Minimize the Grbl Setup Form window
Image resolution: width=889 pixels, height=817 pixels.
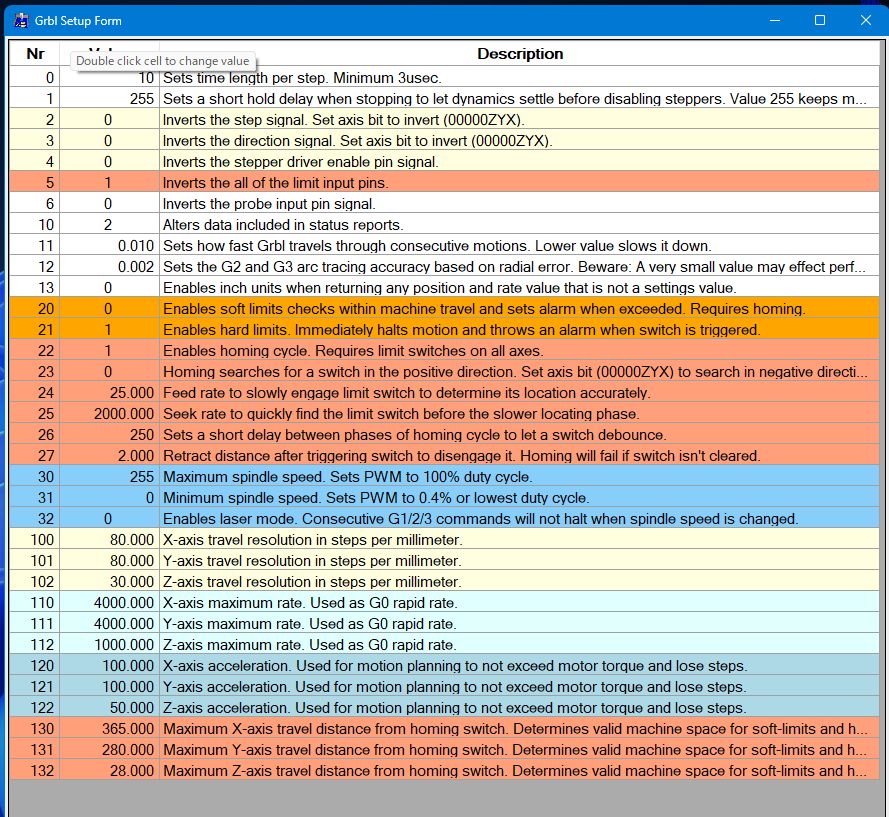click(775, 20)
